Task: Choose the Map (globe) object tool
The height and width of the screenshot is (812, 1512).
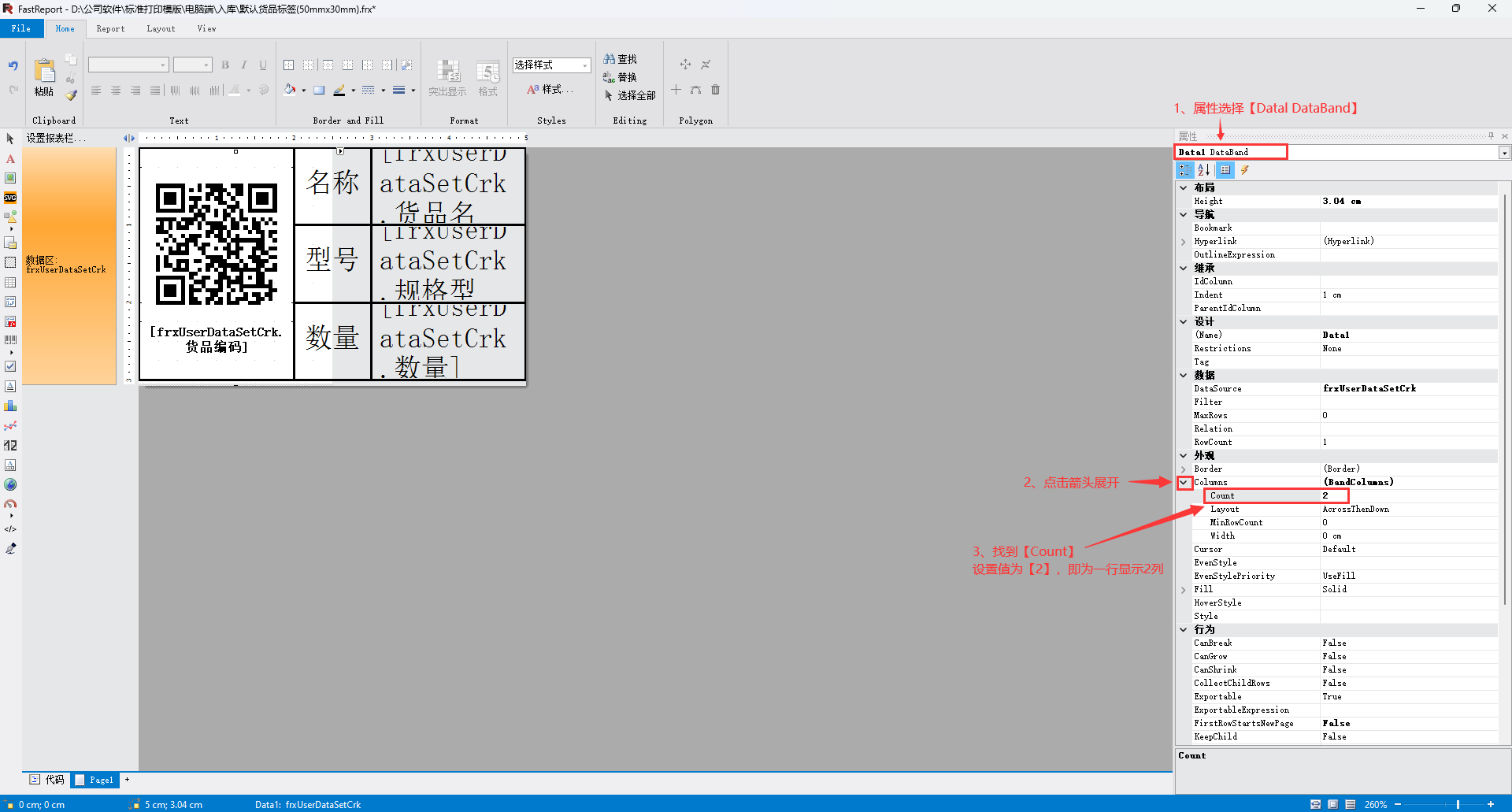Action: coord(10,484)
